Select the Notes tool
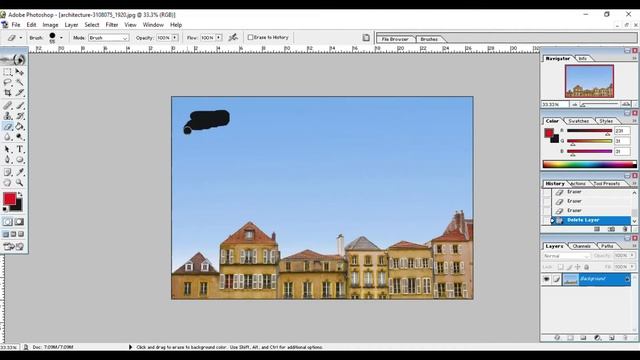 (x=7, y=172)
